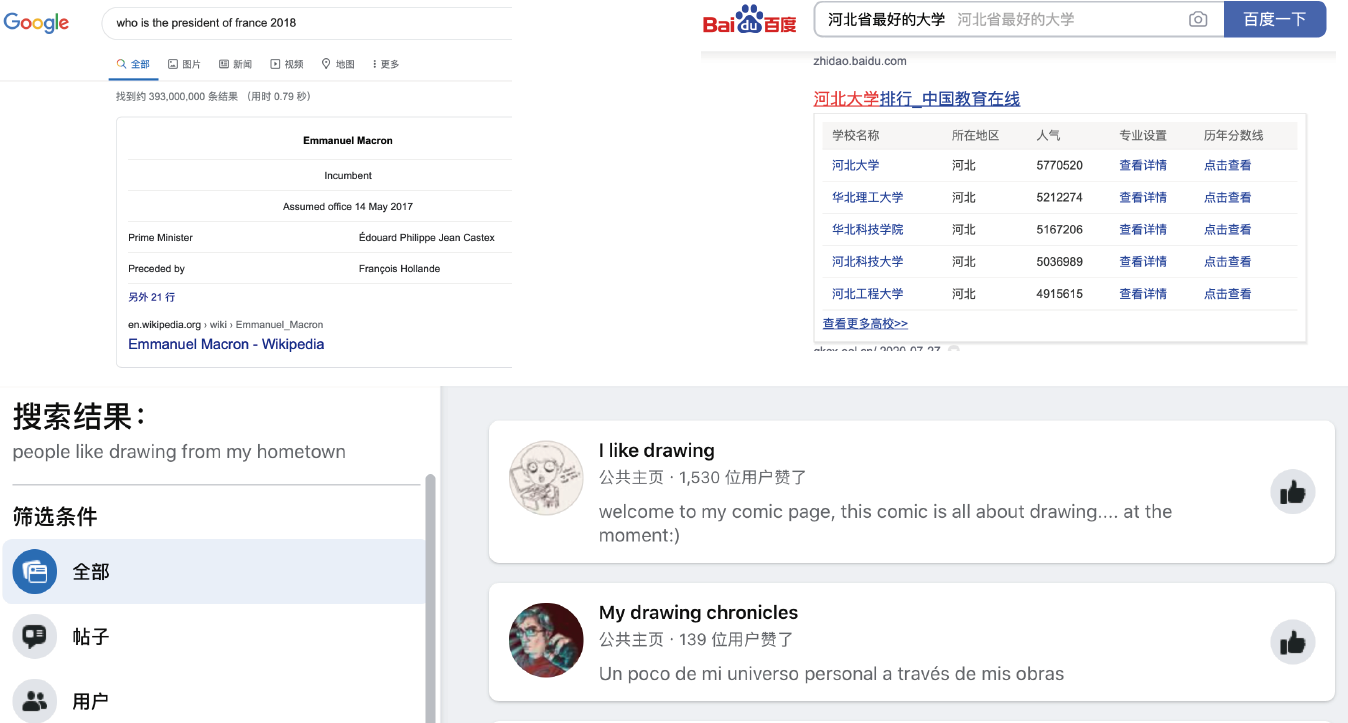The height and width of the screenshot is (723, 1348).
Task: Click the zhidao.baidu.com source text
Action: point(860,61)
